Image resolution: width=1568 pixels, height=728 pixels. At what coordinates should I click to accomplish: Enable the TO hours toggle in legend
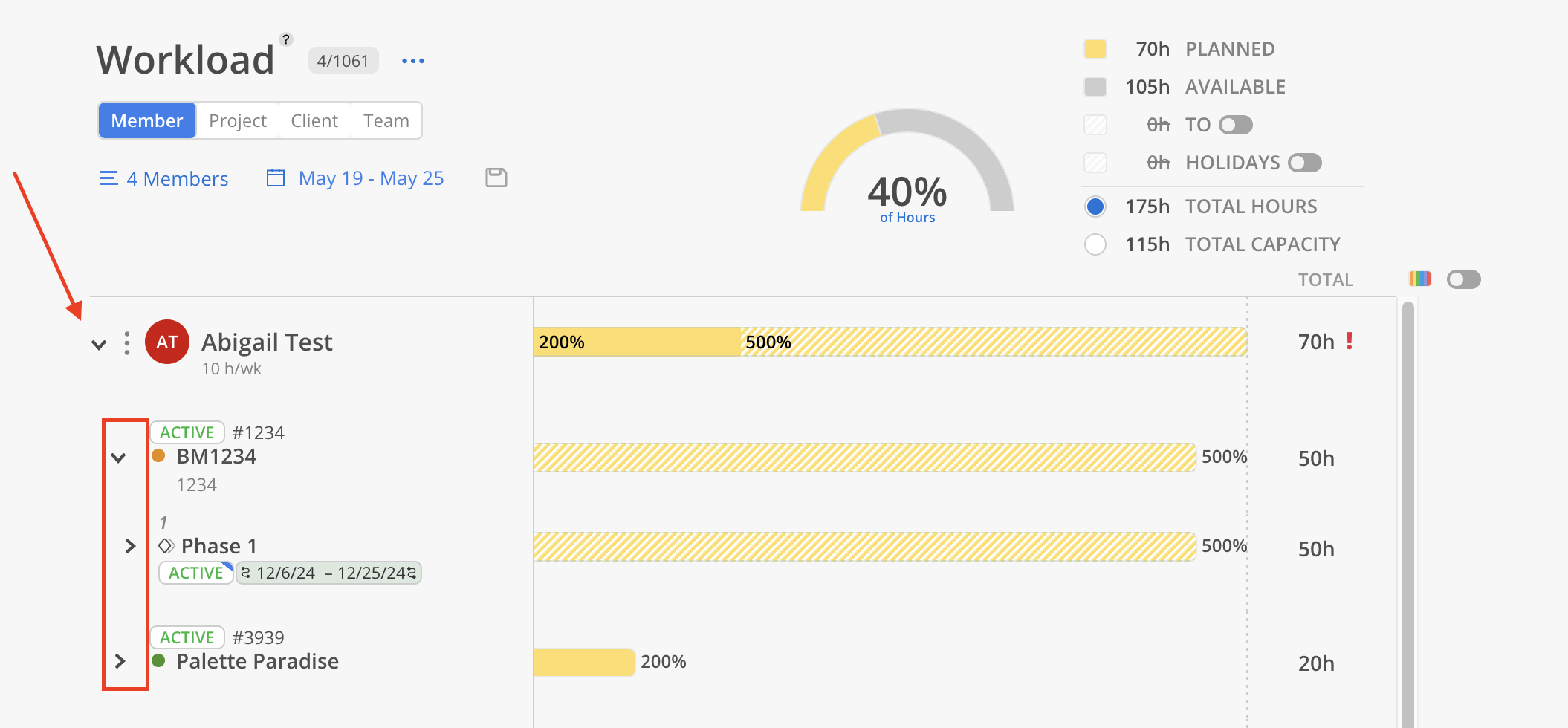coord(1234,125)
